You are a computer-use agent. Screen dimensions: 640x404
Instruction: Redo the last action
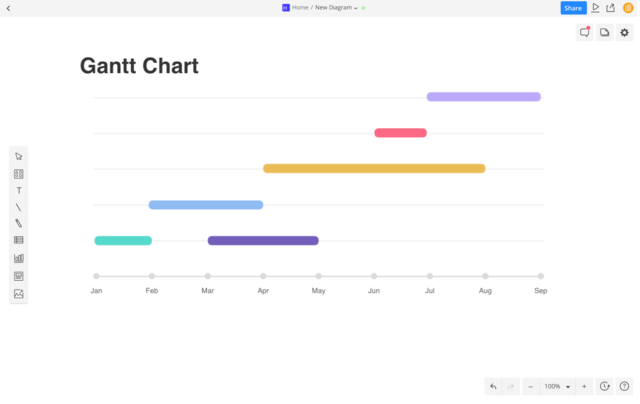point(511,386)
